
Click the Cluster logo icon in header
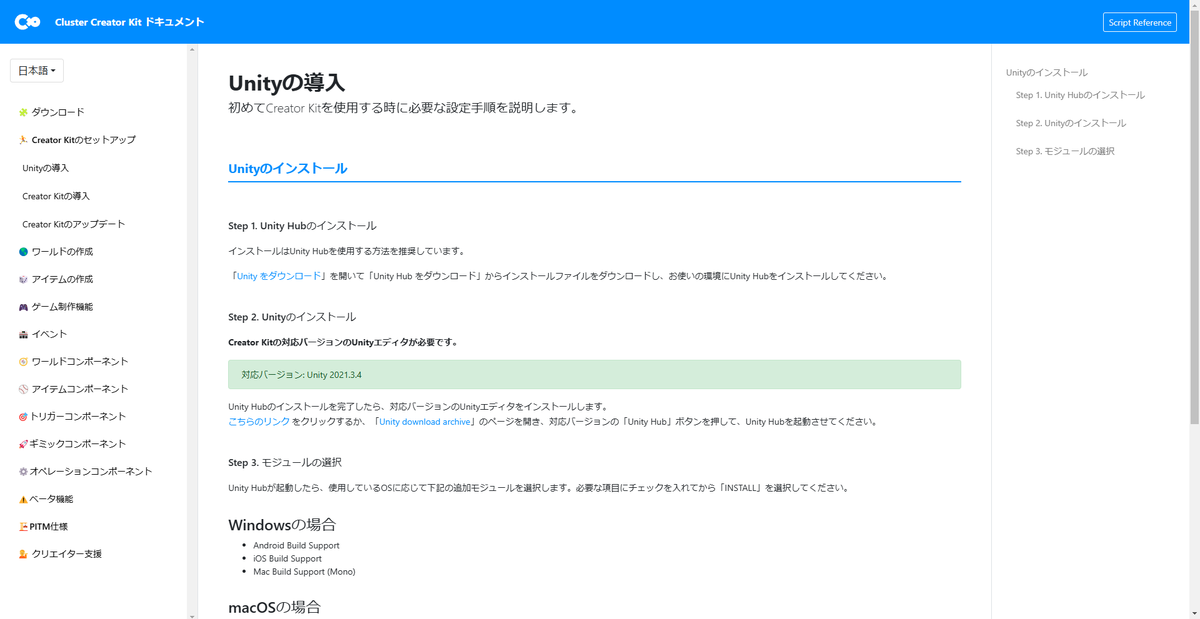(27, 22)
